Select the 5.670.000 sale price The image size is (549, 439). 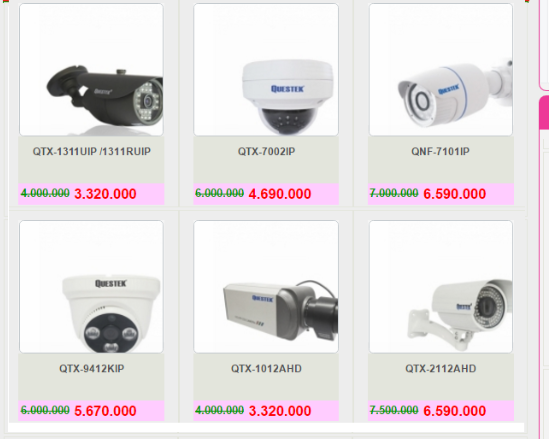pos(105,411)
